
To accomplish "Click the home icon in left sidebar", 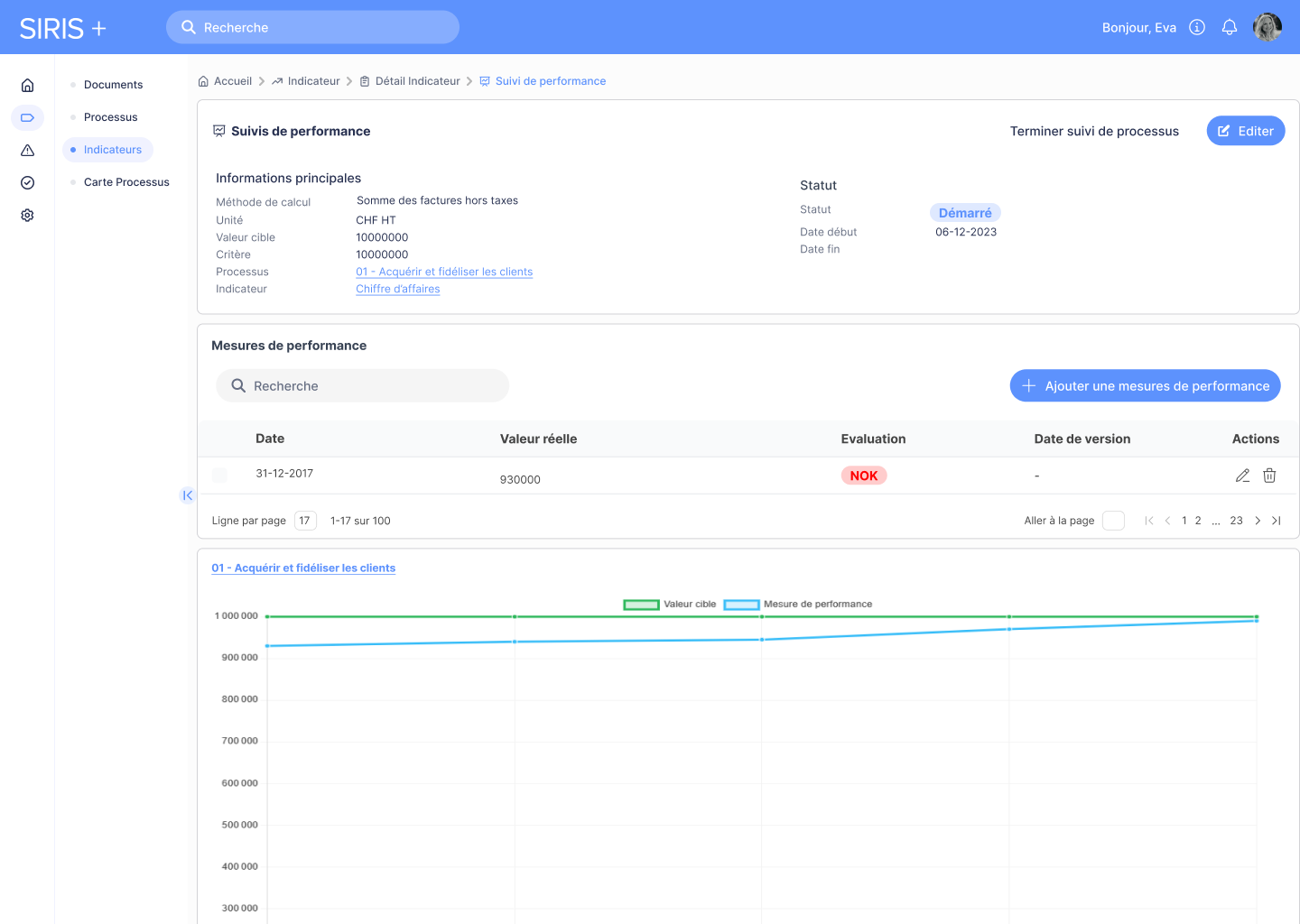I will pos(27,85).
